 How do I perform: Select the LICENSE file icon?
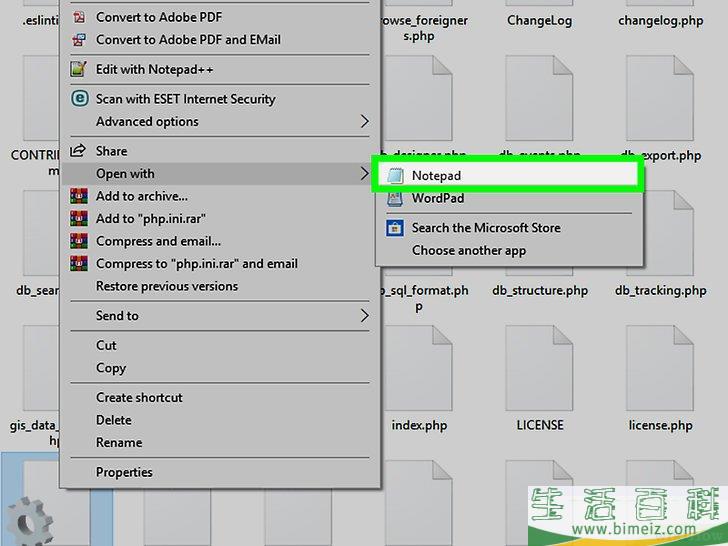click(539, 368)
